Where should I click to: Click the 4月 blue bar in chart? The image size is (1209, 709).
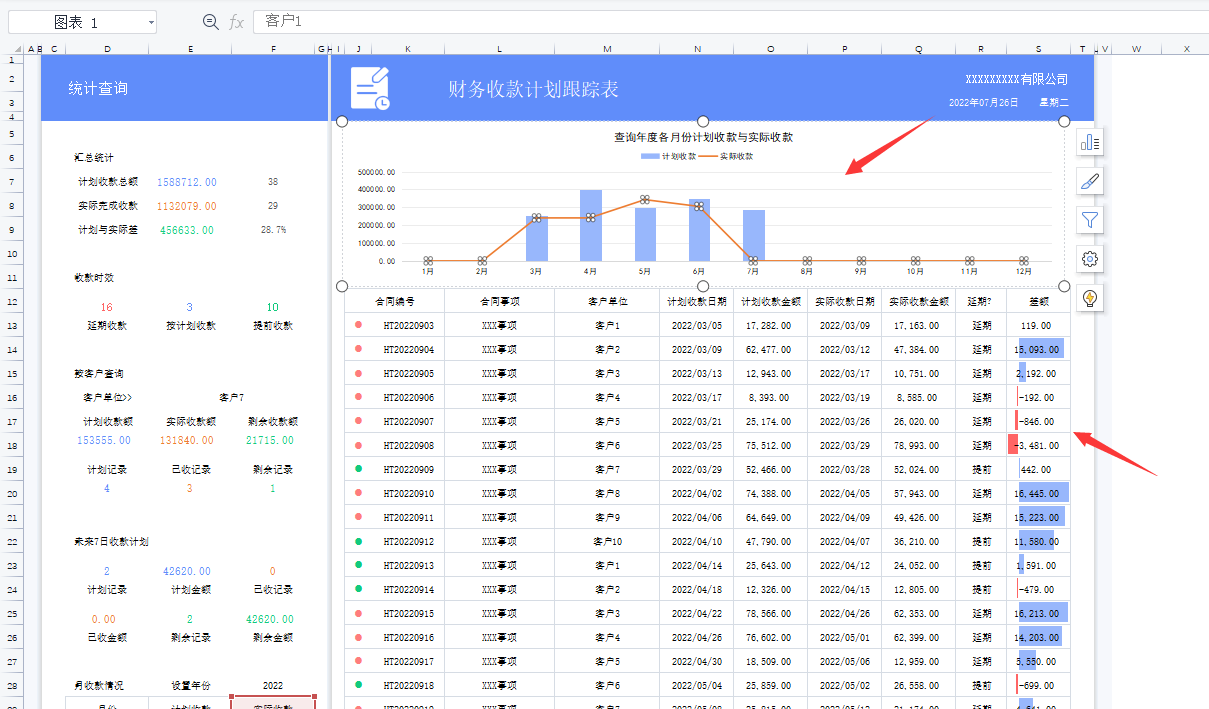pos(591,225)
